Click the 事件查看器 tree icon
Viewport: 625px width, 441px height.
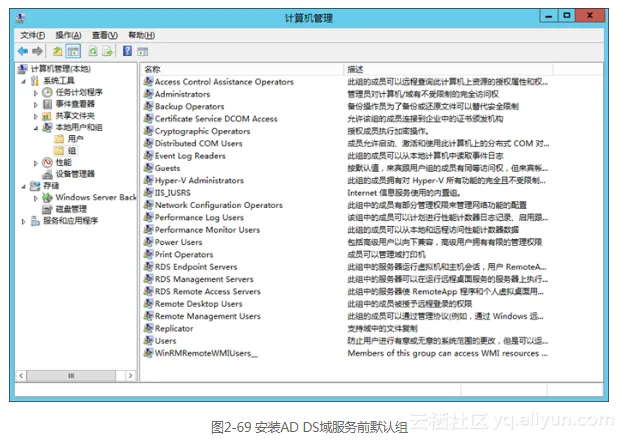[x=47, y=104]
